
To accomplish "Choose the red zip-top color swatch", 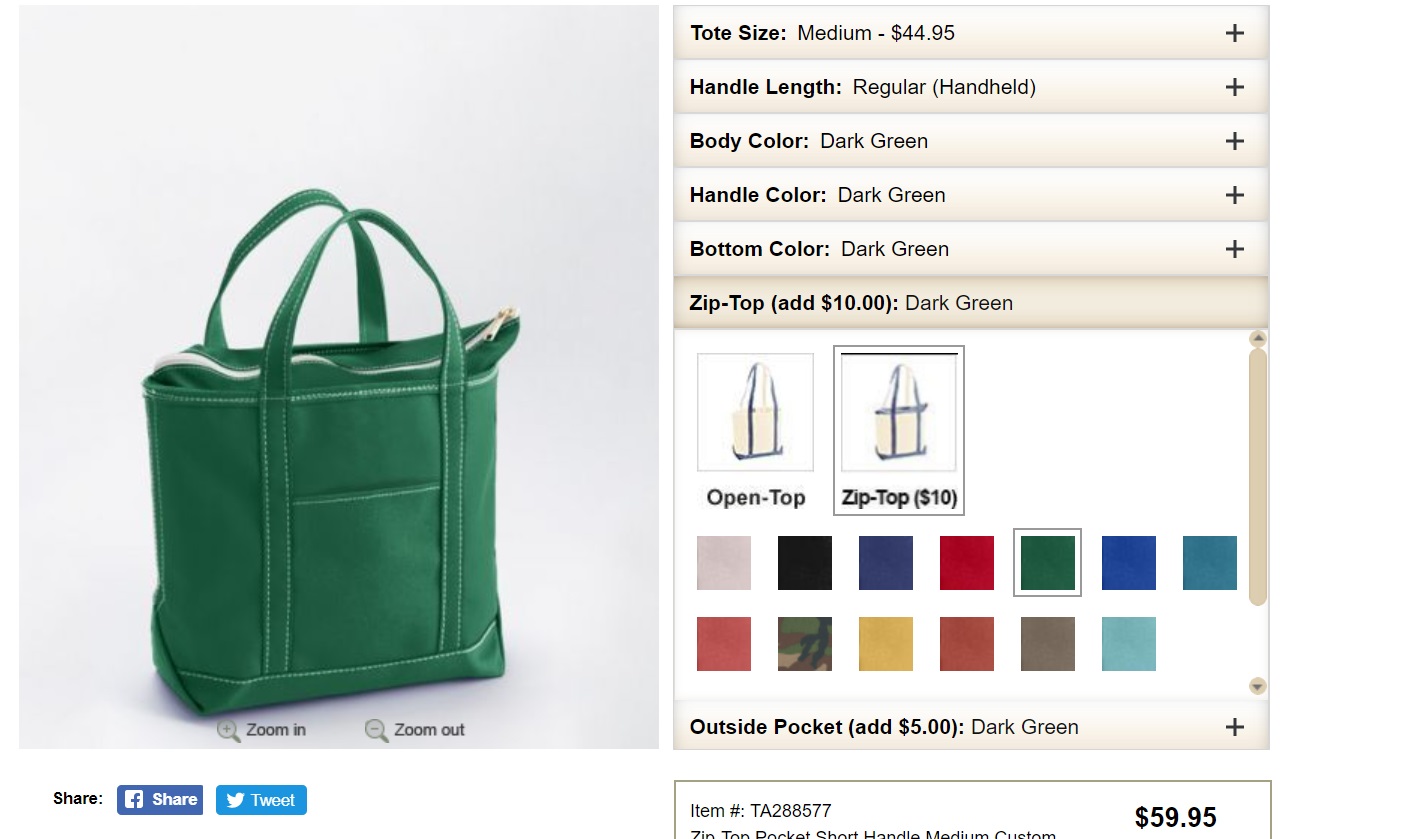I will pos(967,563).
